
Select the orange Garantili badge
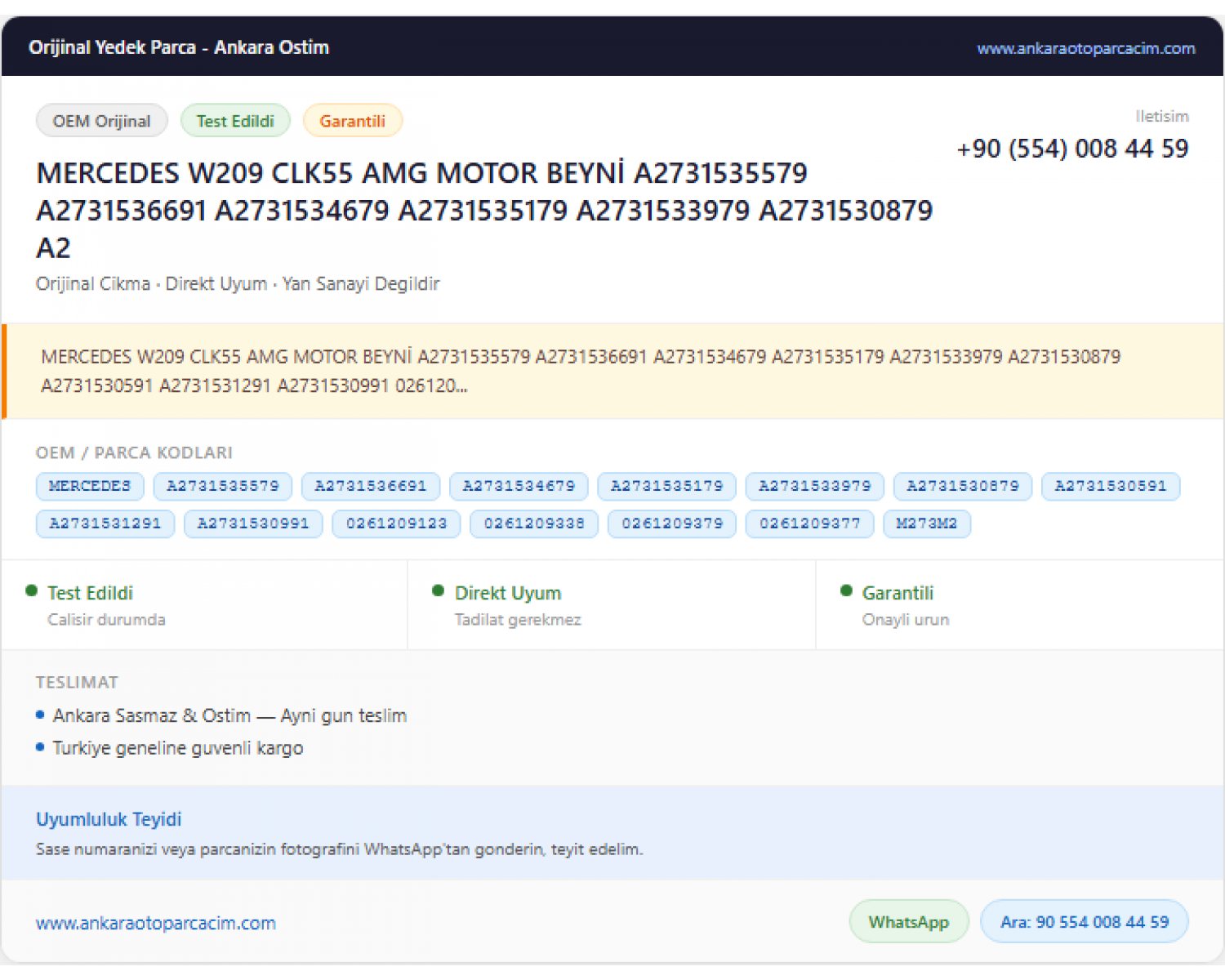click(353, 121)
